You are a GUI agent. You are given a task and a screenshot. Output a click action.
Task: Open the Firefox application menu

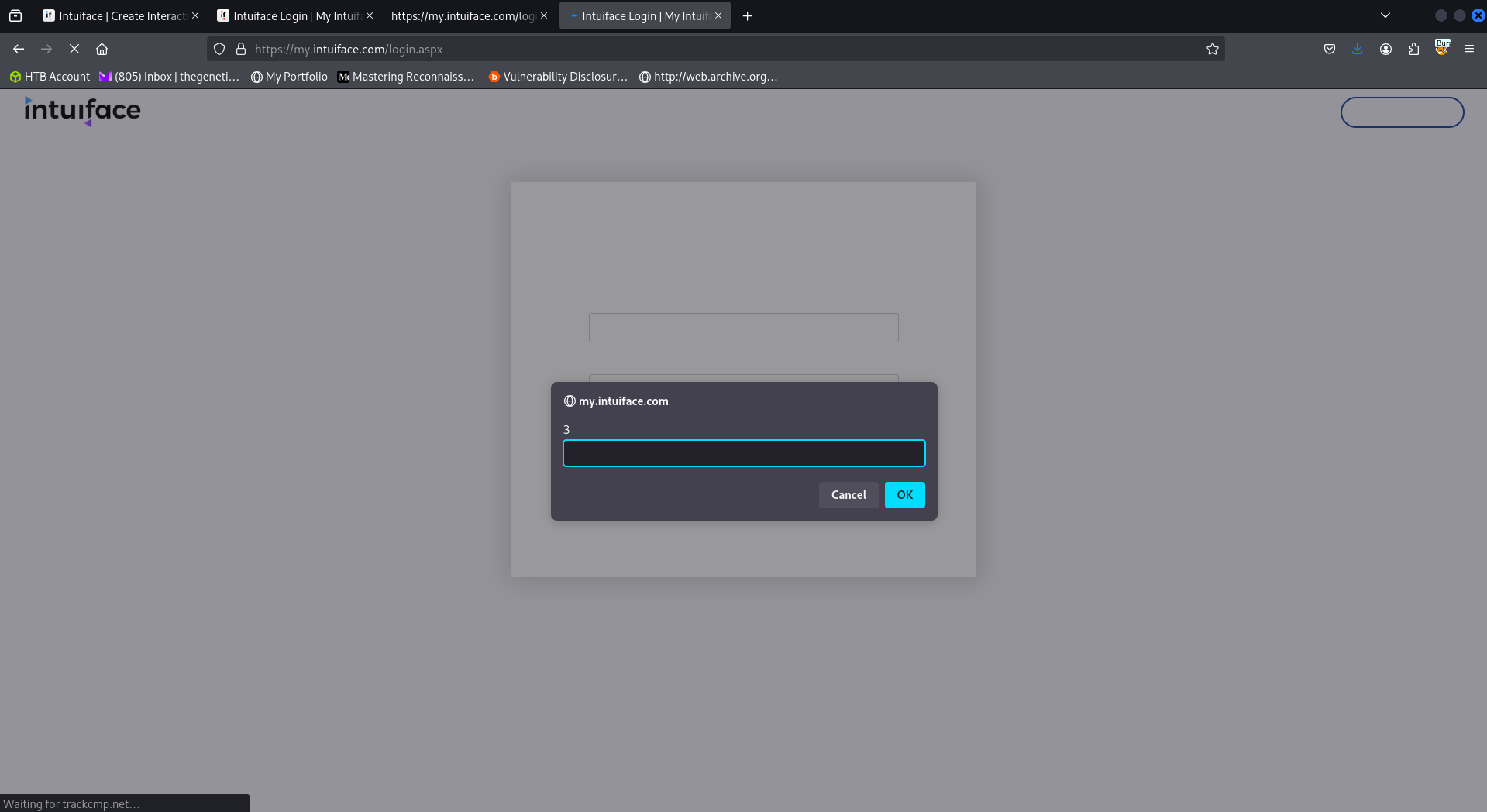coord(1469,49)
